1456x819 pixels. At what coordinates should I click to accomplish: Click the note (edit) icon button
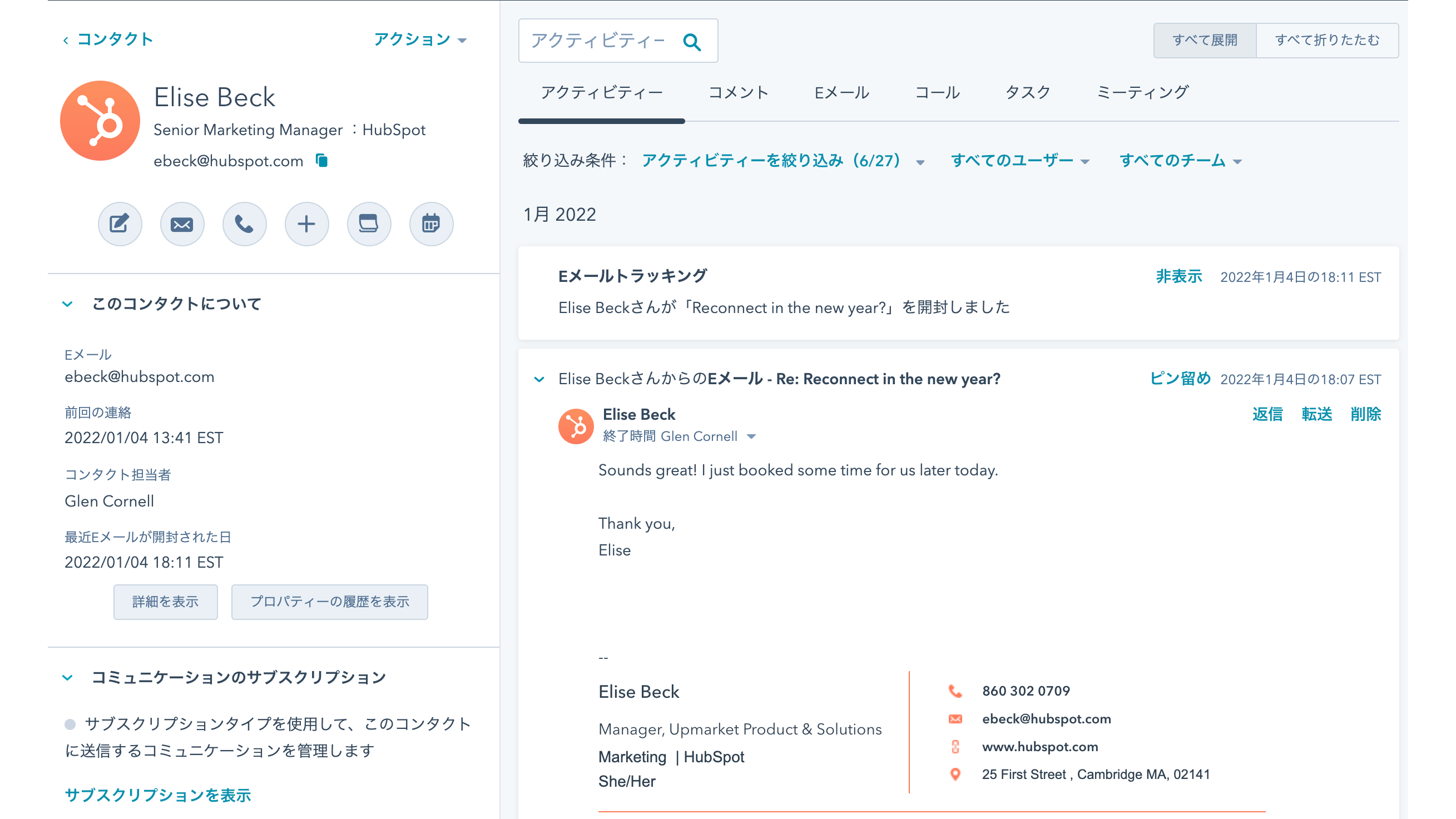(120, 224)
